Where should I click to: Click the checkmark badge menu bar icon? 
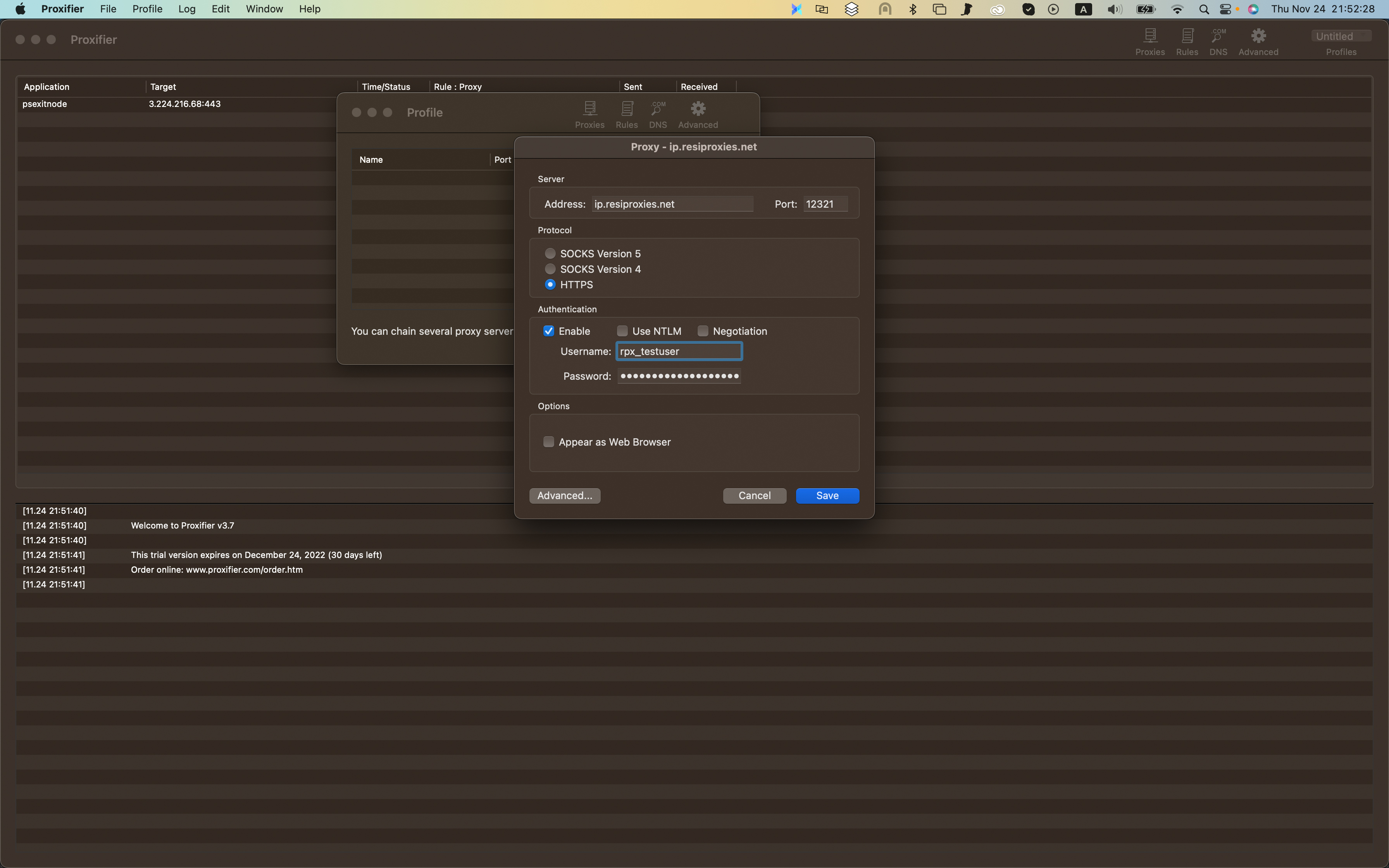click(x=1029, y=9)
